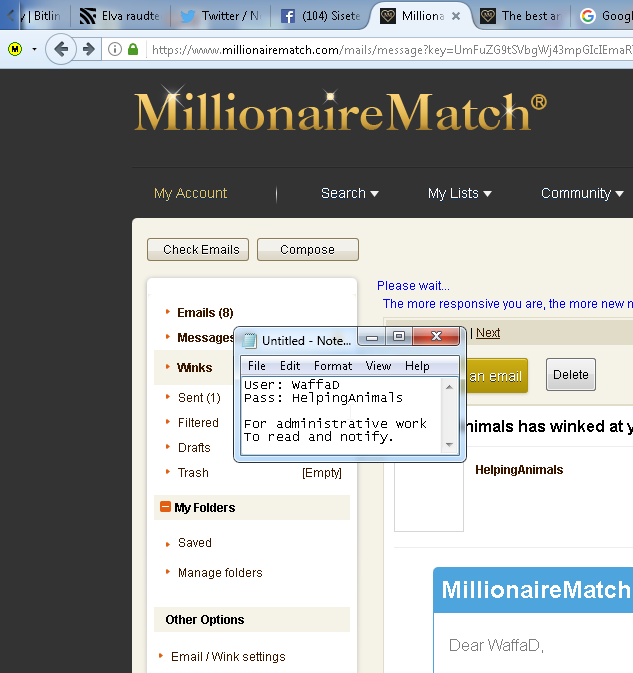633x673 pixels.
Task: Click the HelpingAnimals profile photo placeholder
Action: click(x=429, y=497)
